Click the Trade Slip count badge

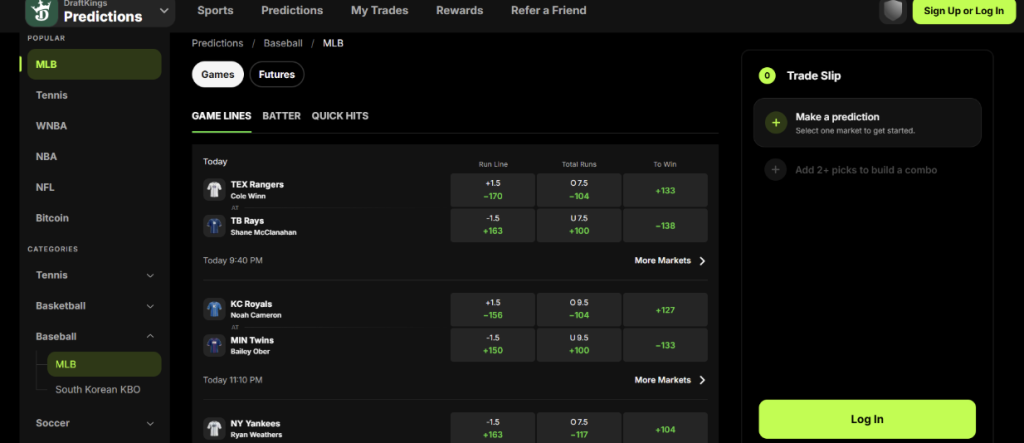(767, 76)
